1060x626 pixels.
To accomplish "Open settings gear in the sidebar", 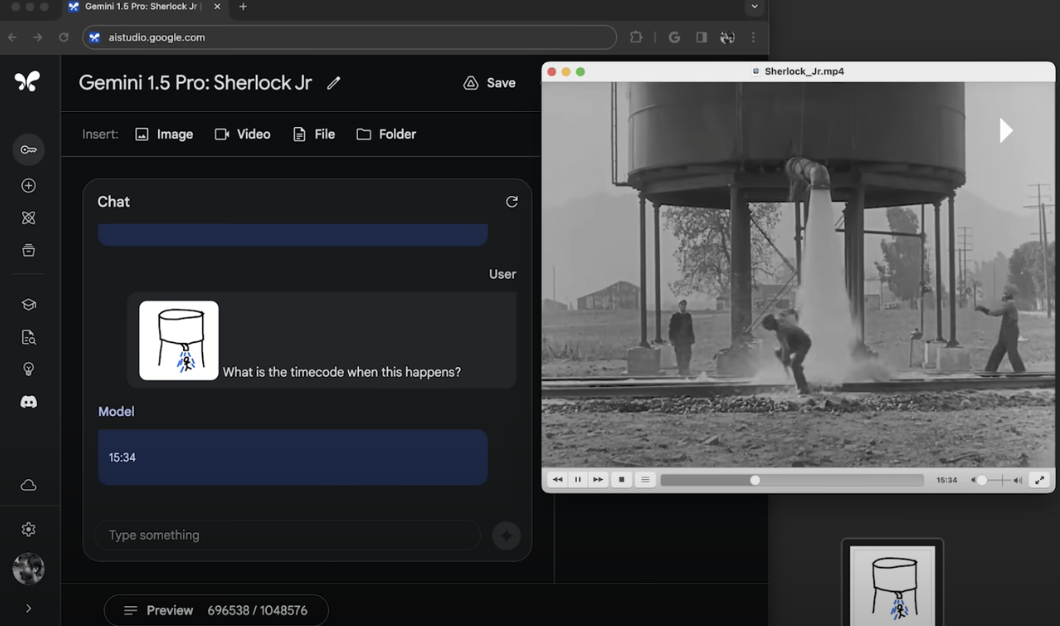I will pos(28,529).
